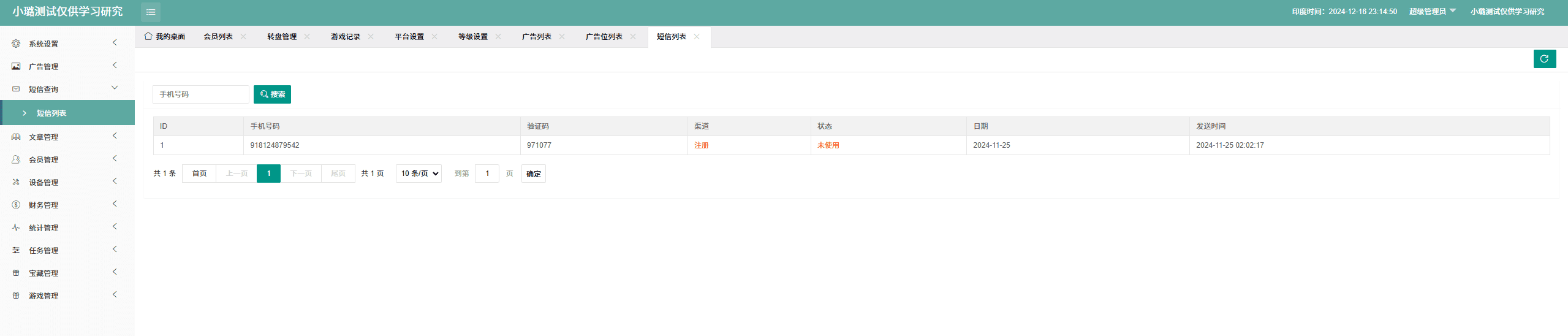Screen dimensions: 1568x336
Task: Click the 搜索 search button
Action: (272, 94)
